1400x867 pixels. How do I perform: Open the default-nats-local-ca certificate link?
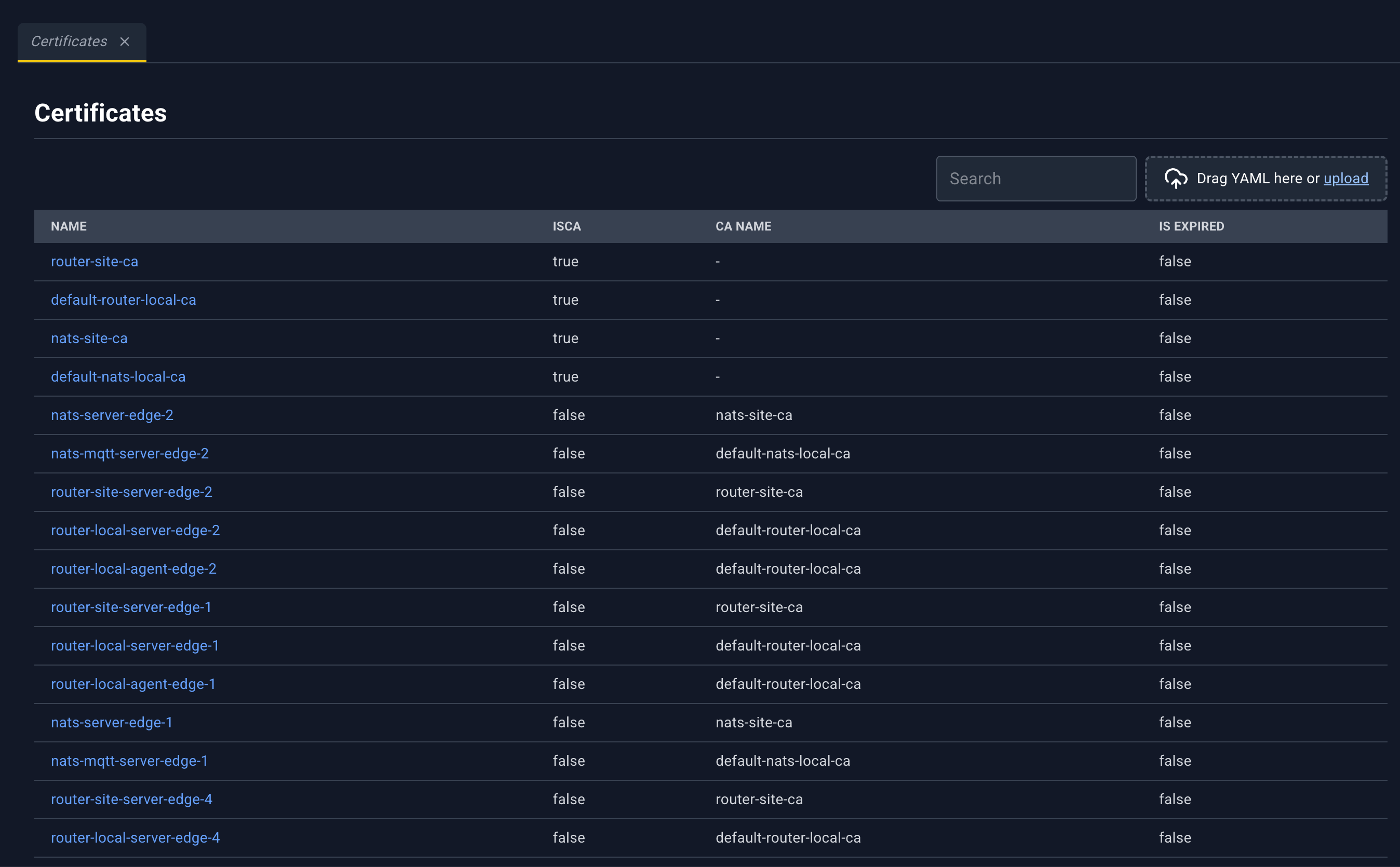tap(118, 377)
